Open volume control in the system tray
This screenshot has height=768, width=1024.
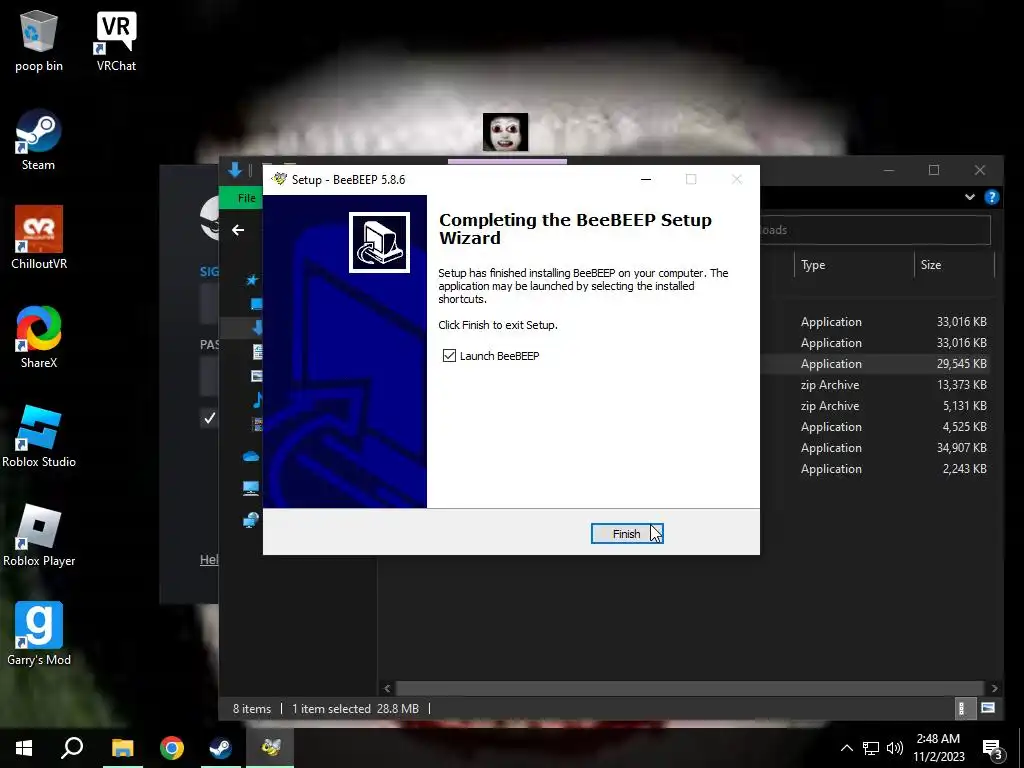click(895, 748)
